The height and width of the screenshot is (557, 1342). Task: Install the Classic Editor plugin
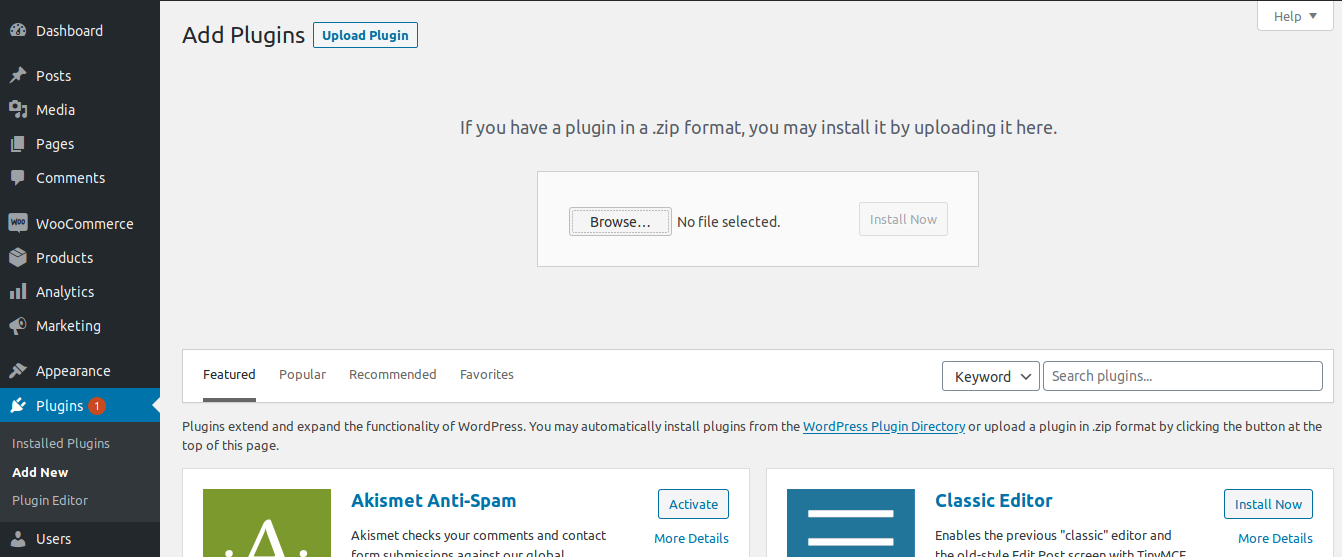click(x=1268, y=504)
